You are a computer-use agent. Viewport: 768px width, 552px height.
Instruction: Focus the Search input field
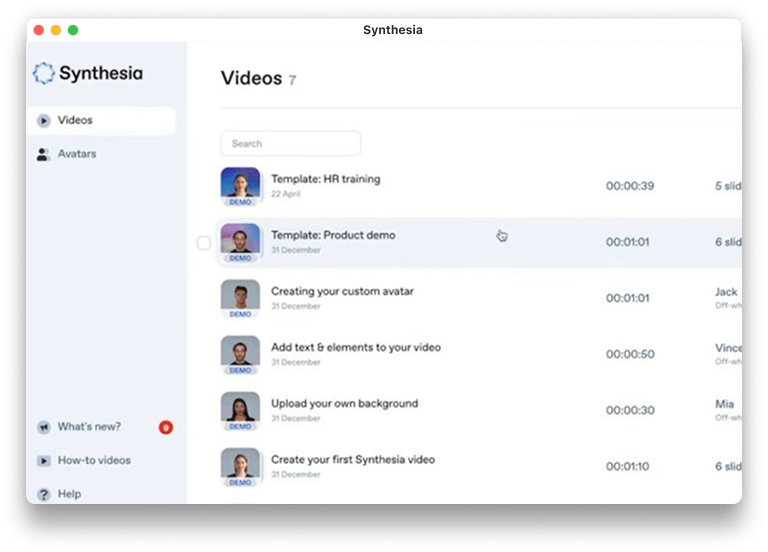coord(291,144)
